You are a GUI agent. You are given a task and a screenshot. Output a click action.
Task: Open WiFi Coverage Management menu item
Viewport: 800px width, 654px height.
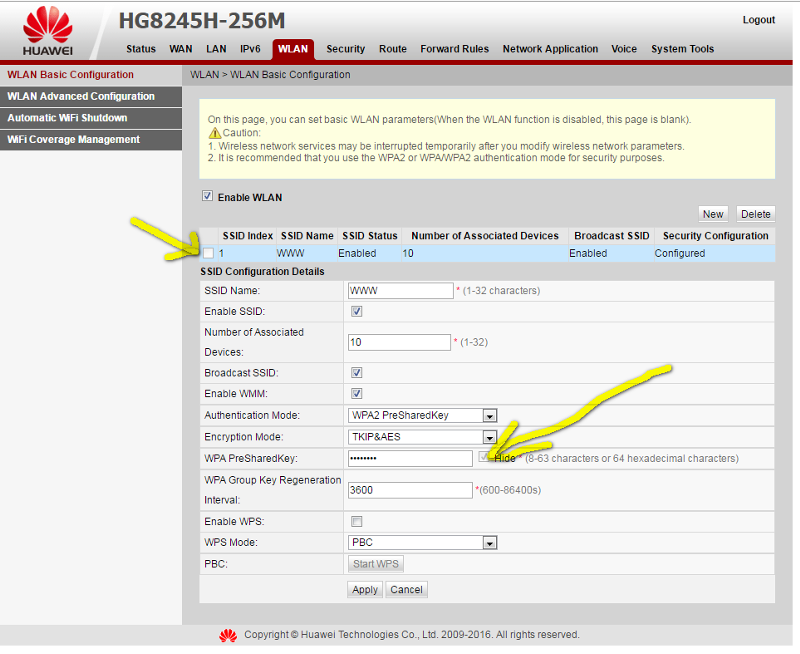click(x=91, y=140)
